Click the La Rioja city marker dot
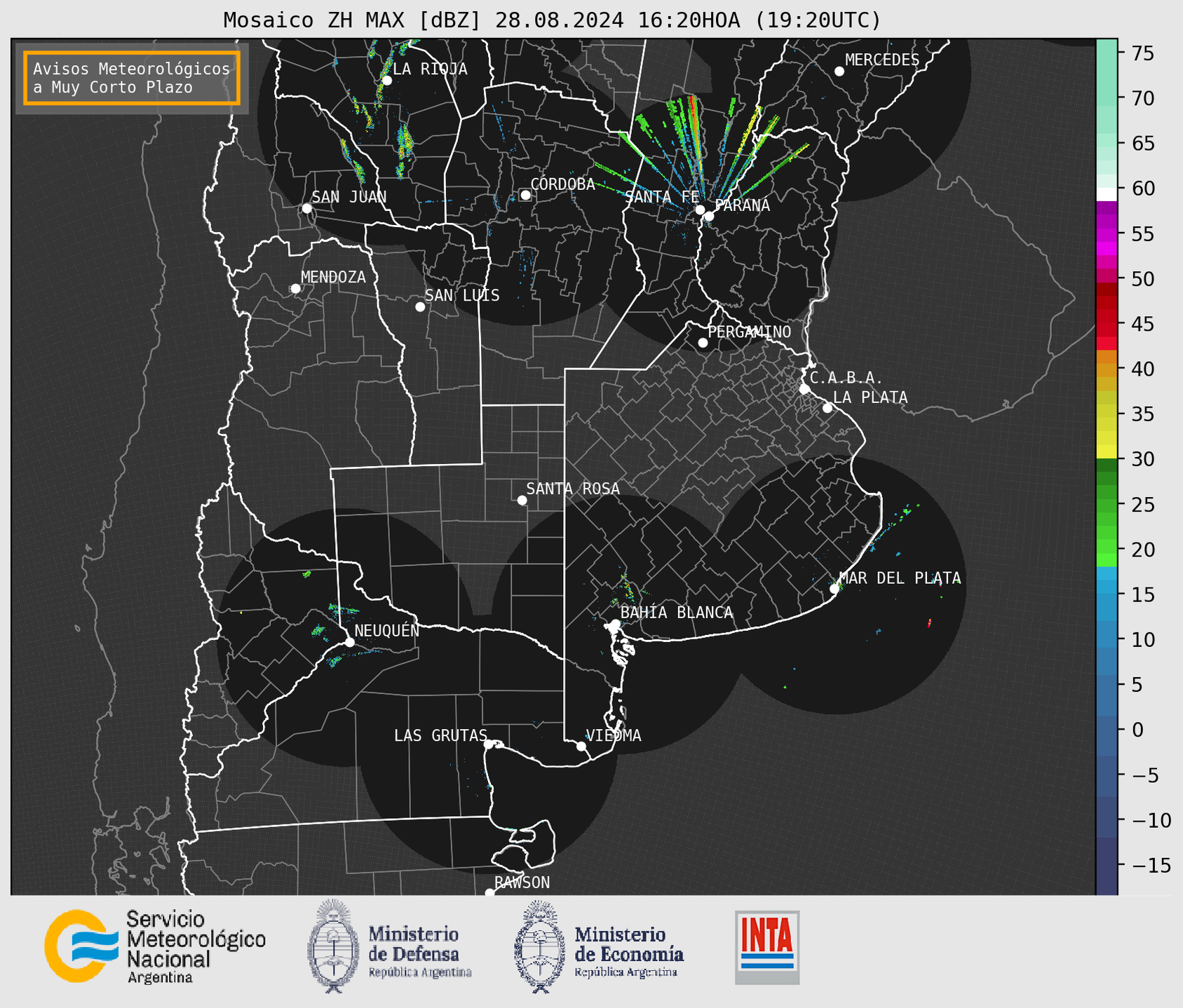The height and width of the screenshot is (1008, 1183). [386, 81]
